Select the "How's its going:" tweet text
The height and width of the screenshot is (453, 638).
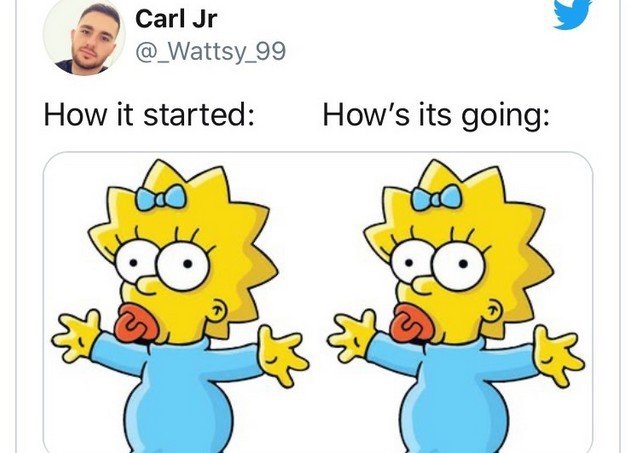point(436,116)
